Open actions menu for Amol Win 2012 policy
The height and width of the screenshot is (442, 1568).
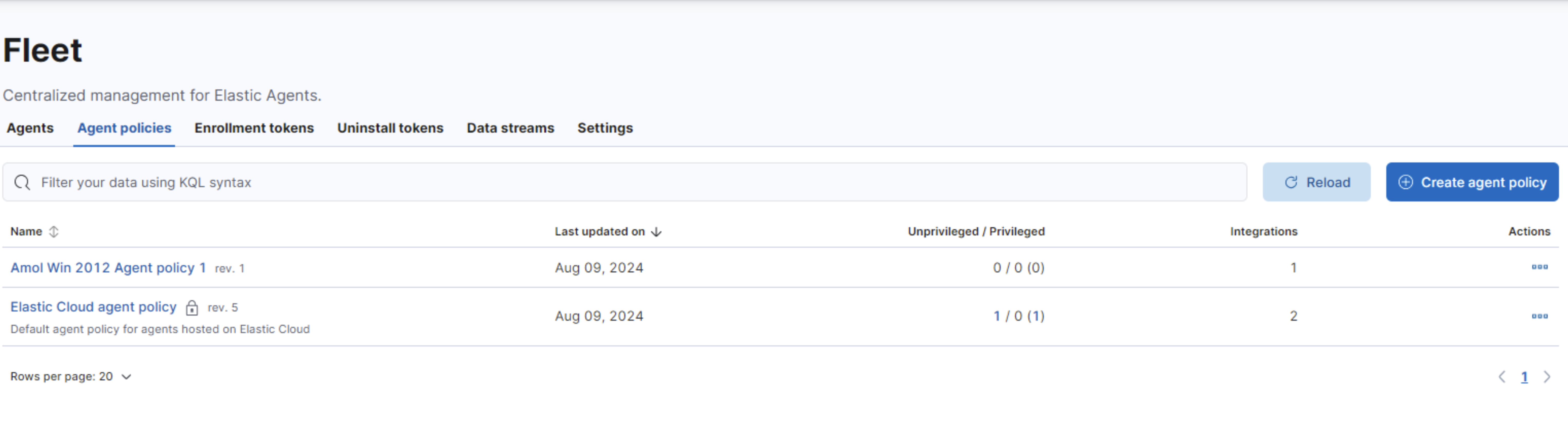[x=1540, y=267]
